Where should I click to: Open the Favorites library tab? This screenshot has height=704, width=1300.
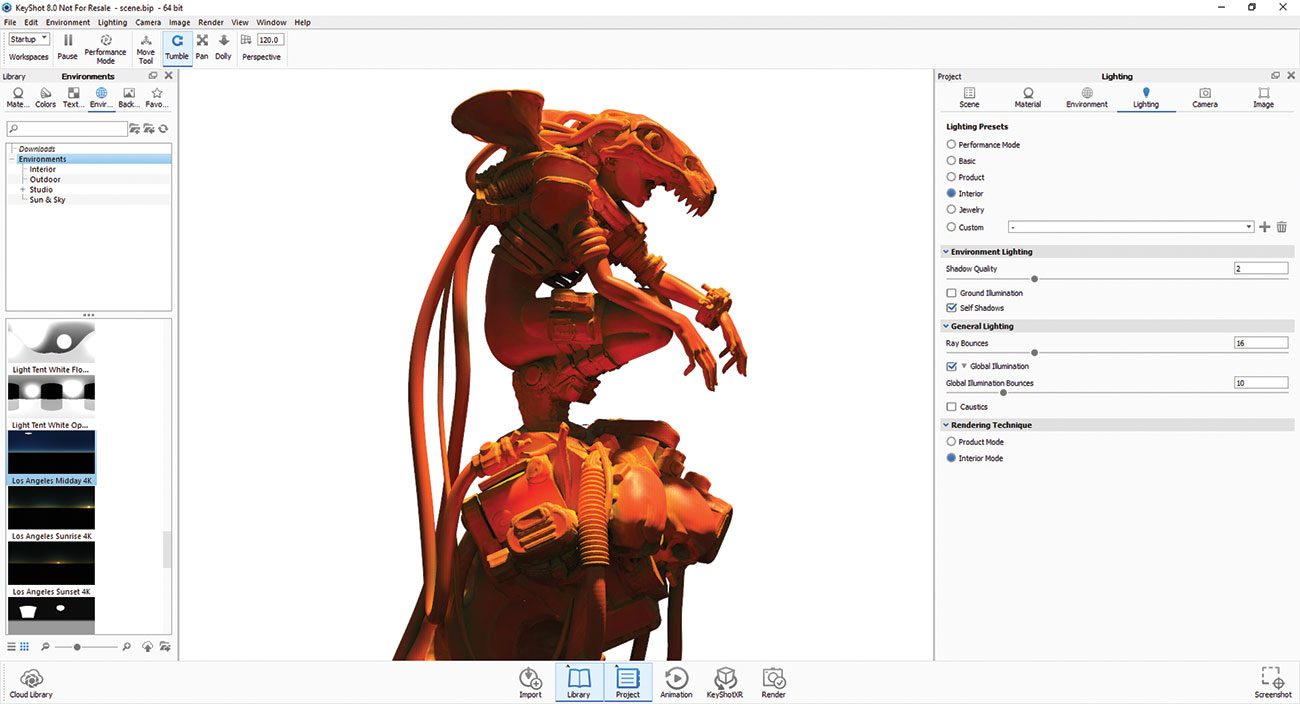tap(157, 98)
